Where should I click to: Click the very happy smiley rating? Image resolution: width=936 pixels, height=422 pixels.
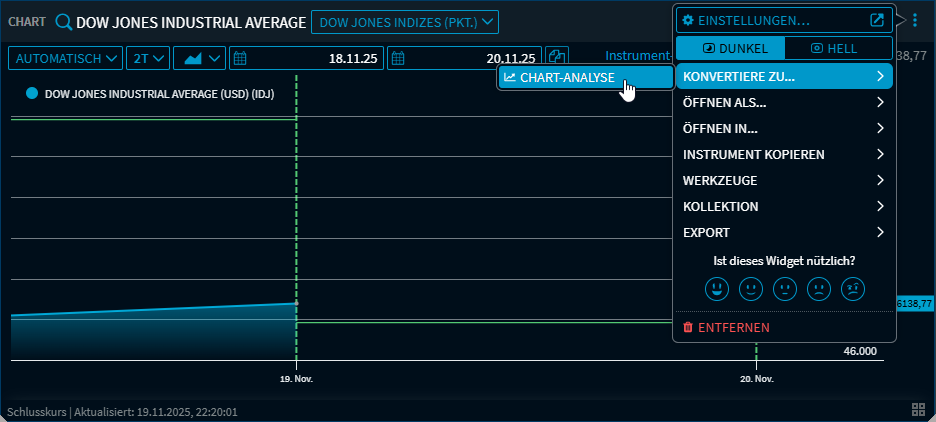(716, 289)
